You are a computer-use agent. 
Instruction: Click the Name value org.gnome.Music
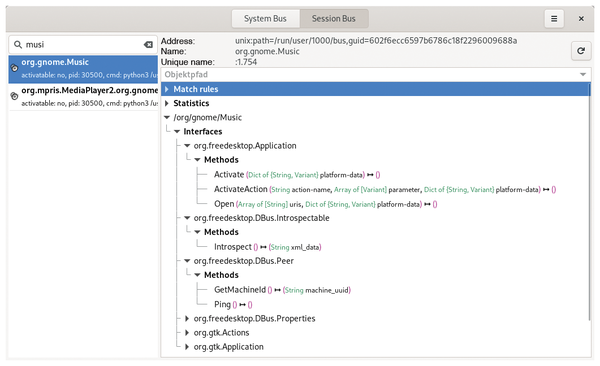tap(267, 51)
